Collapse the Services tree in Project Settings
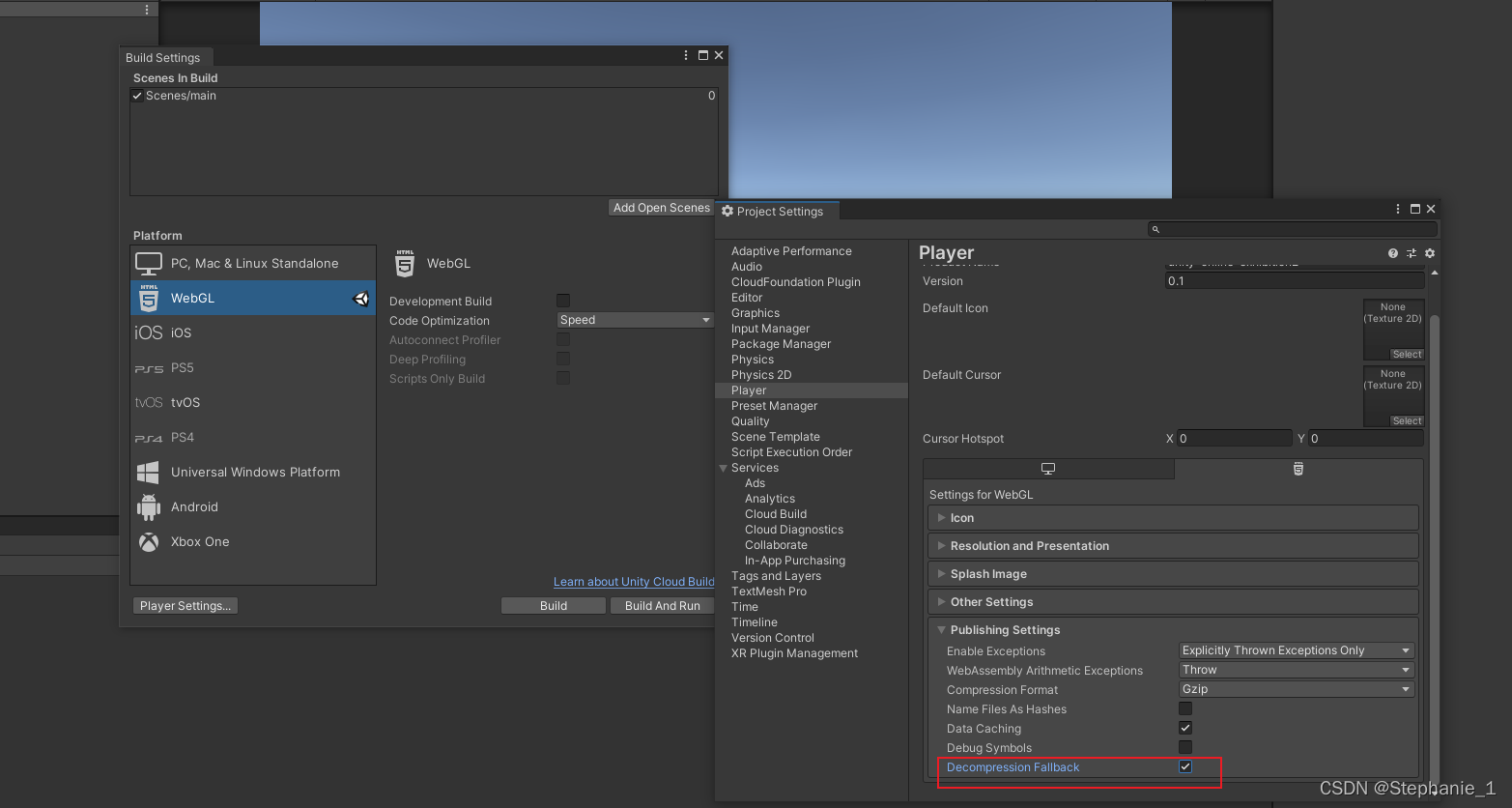This screenshot has height=808, width=1512. [x=725, y=467]
